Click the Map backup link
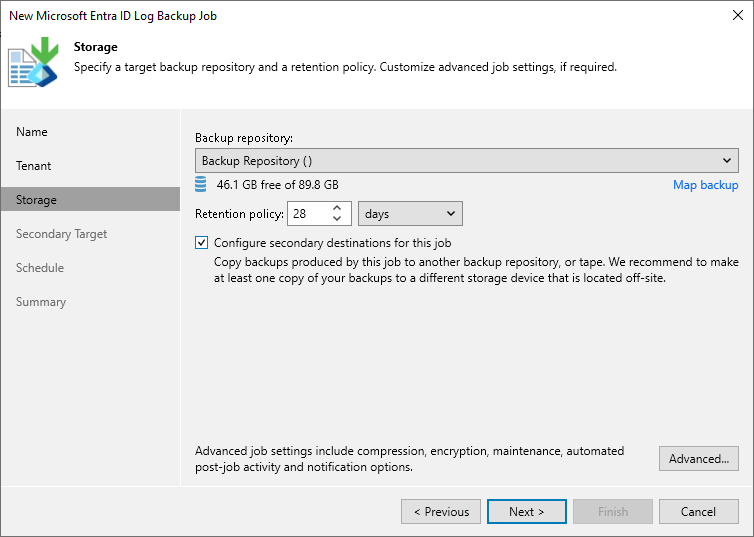This screenshot has height=537, width=754. click(x=705, y=185)
